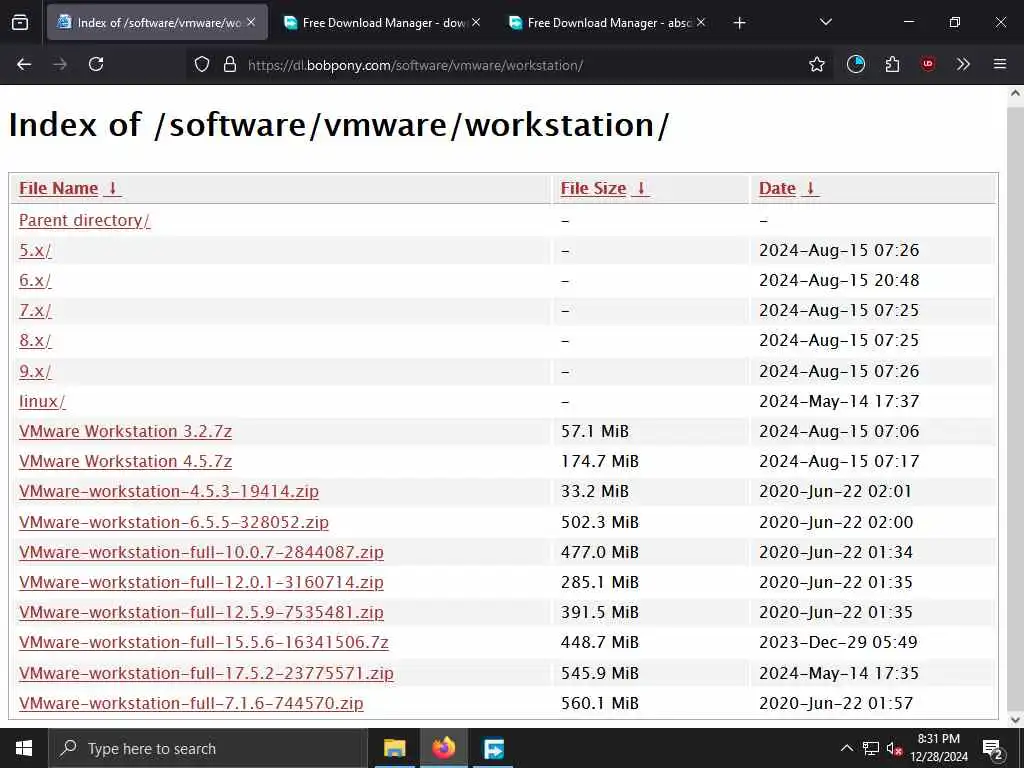
Task: Open the 7.x/ folder
Action: [x=35, y=310]
